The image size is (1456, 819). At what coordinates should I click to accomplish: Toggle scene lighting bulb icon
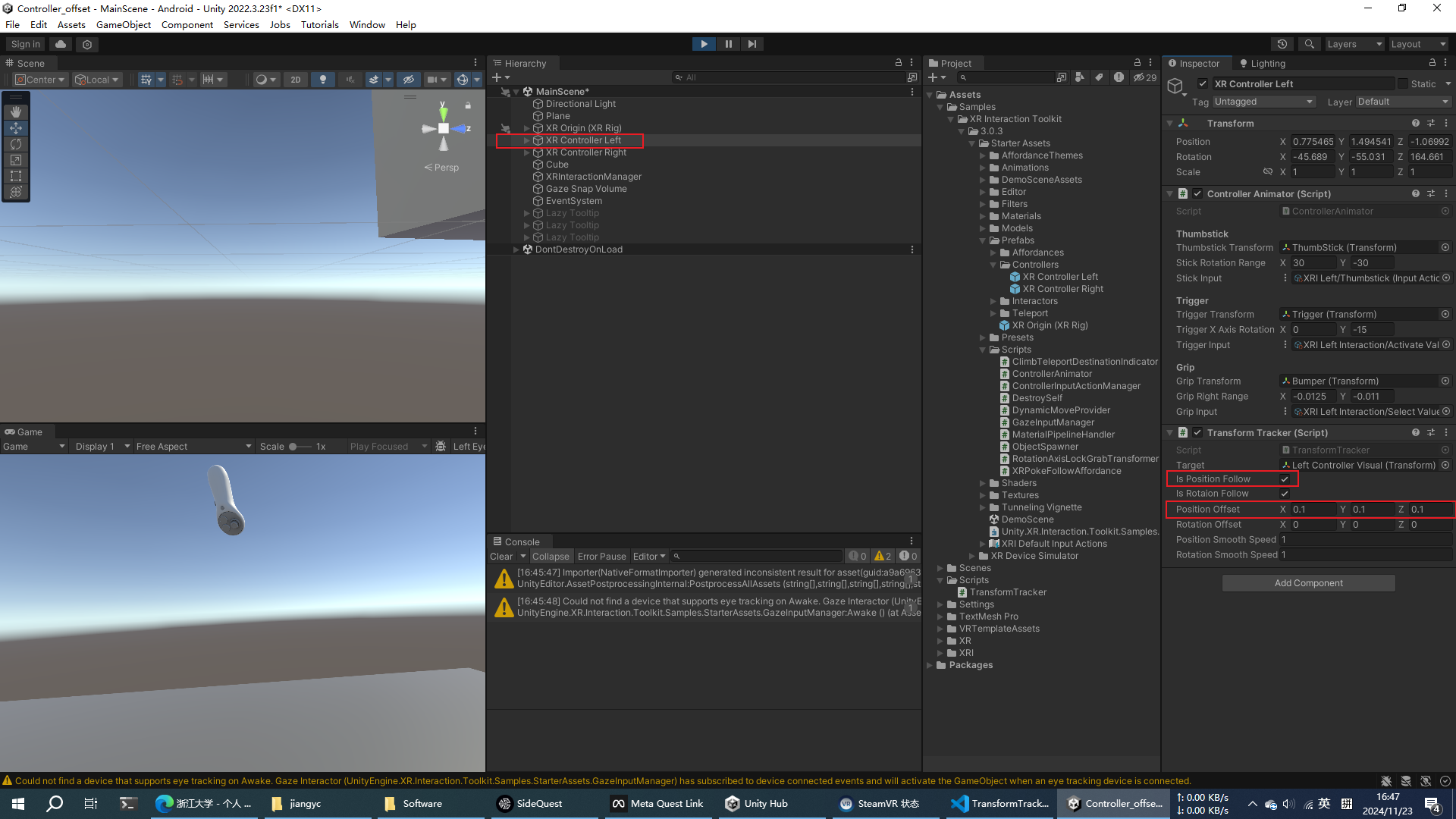click(323, 80)
